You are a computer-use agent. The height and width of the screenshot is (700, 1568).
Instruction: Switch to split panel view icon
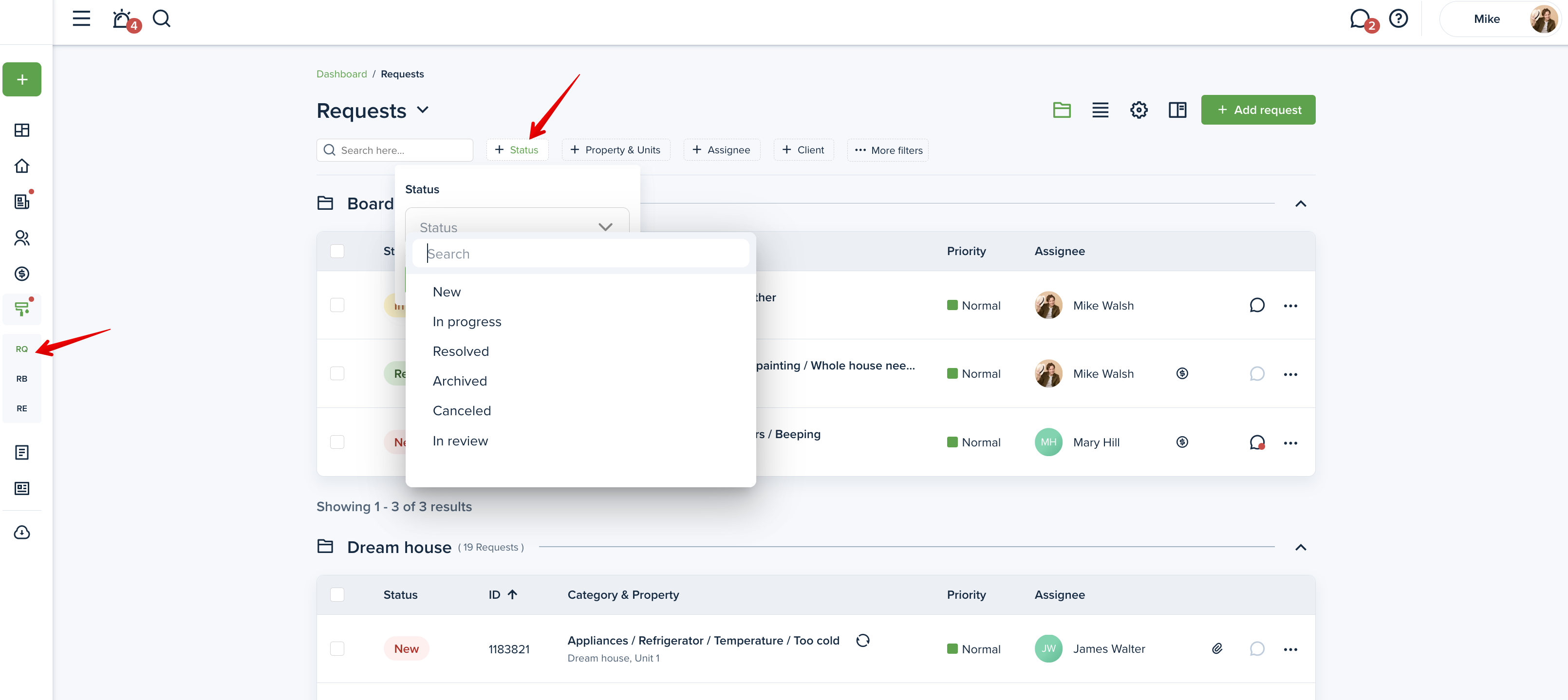(1177, 110)
